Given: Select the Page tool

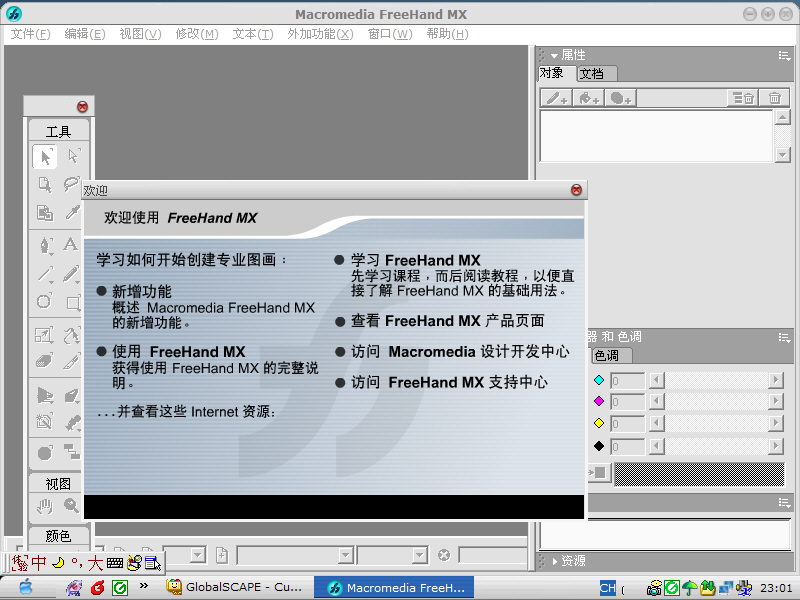Looking at the screenshot, I should point(45,185).
